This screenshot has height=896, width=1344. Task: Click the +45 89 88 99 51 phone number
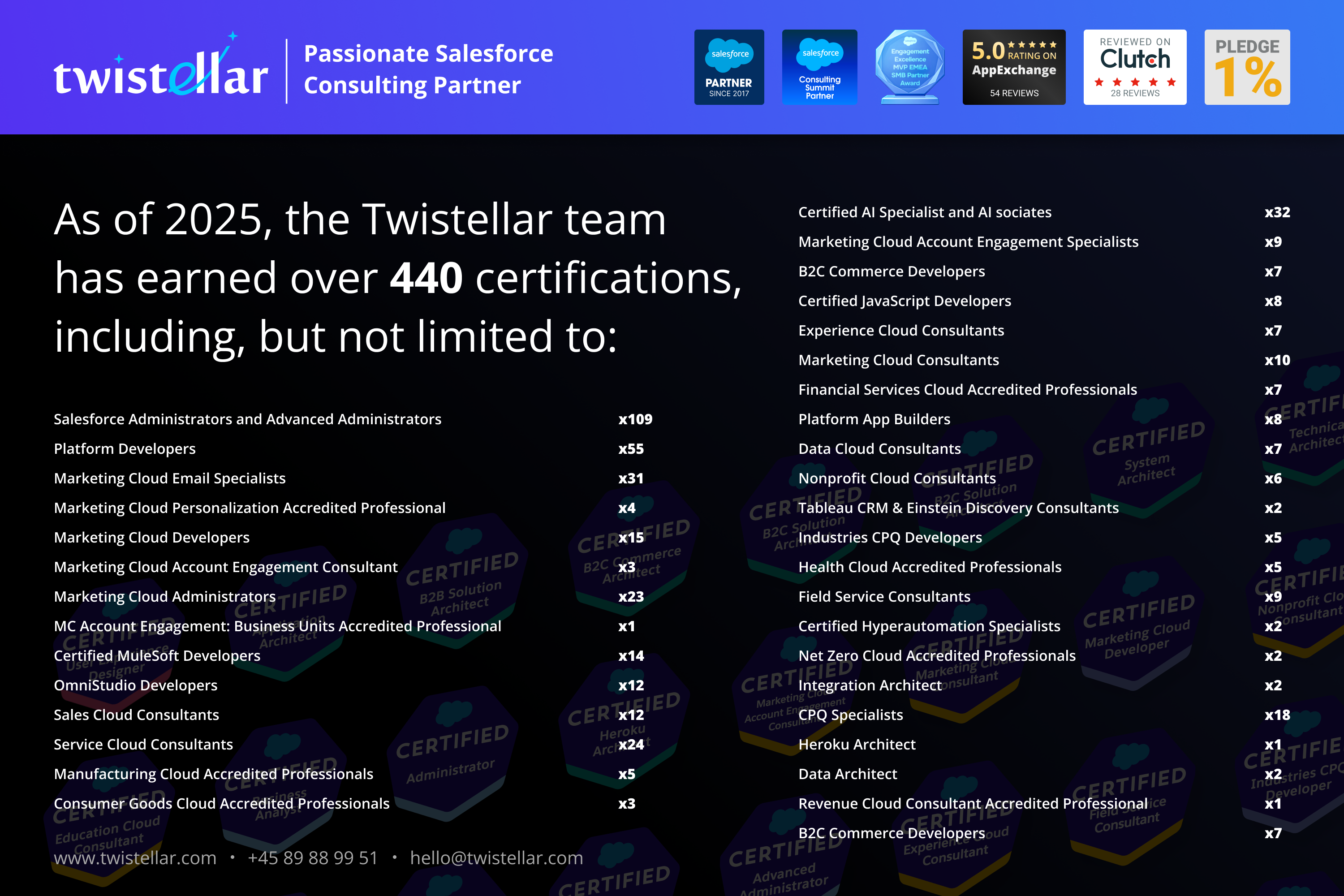click(x=313, y=858)
